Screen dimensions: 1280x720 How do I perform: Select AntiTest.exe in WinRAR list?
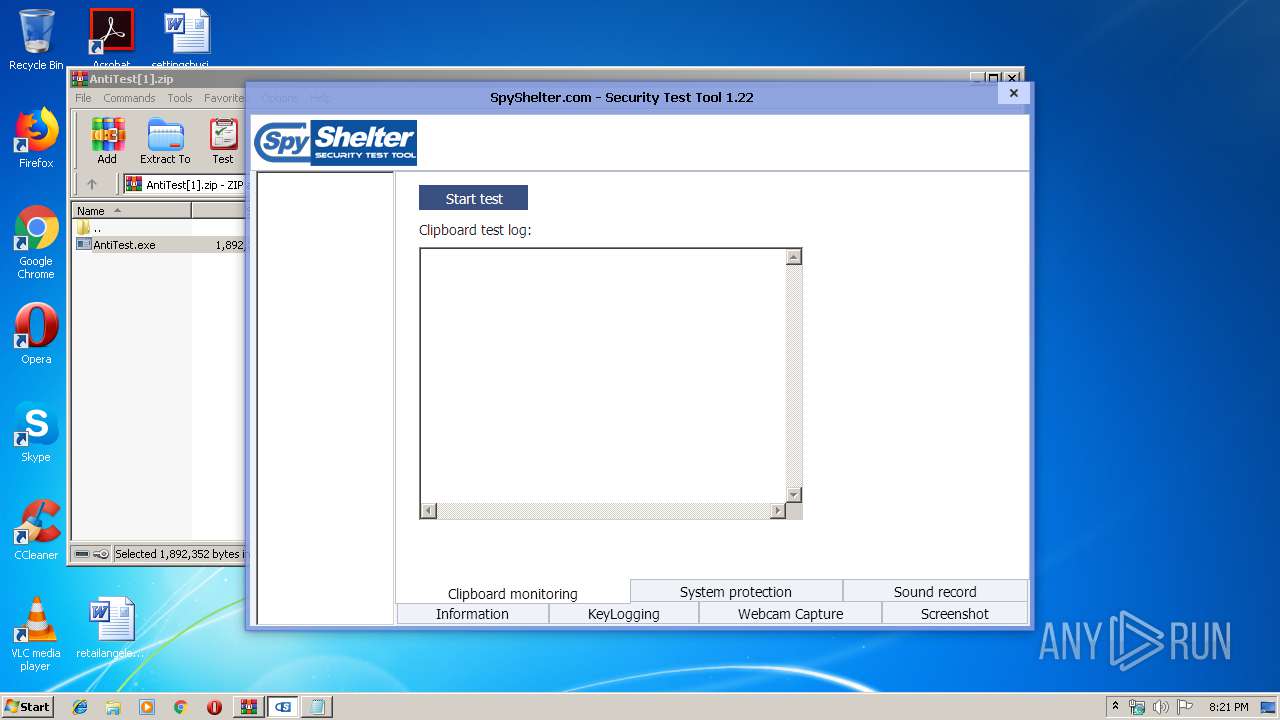pos(124,245)
